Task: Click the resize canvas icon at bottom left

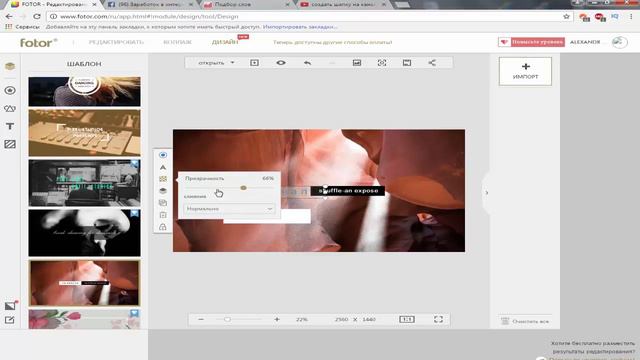Action: coord(10,305)
